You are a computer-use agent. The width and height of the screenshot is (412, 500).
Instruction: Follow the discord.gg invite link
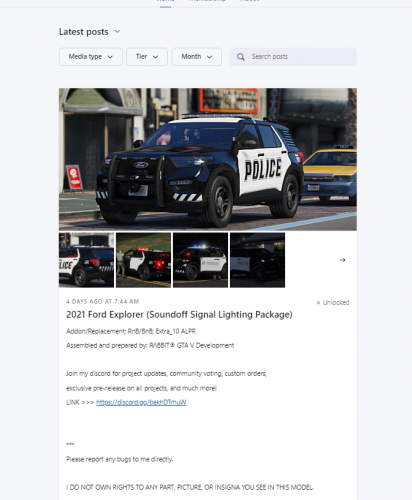(x=141, y=402)
